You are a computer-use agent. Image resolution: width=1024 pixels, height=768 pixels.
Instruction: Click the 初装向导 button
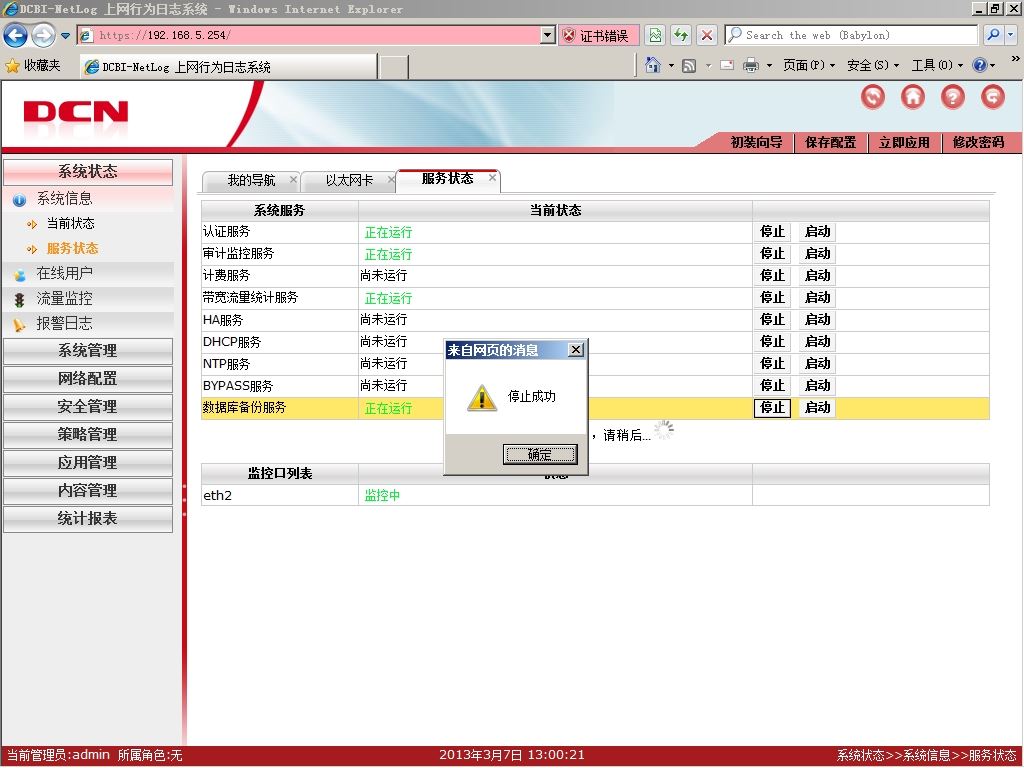click(x=756, y=142)
